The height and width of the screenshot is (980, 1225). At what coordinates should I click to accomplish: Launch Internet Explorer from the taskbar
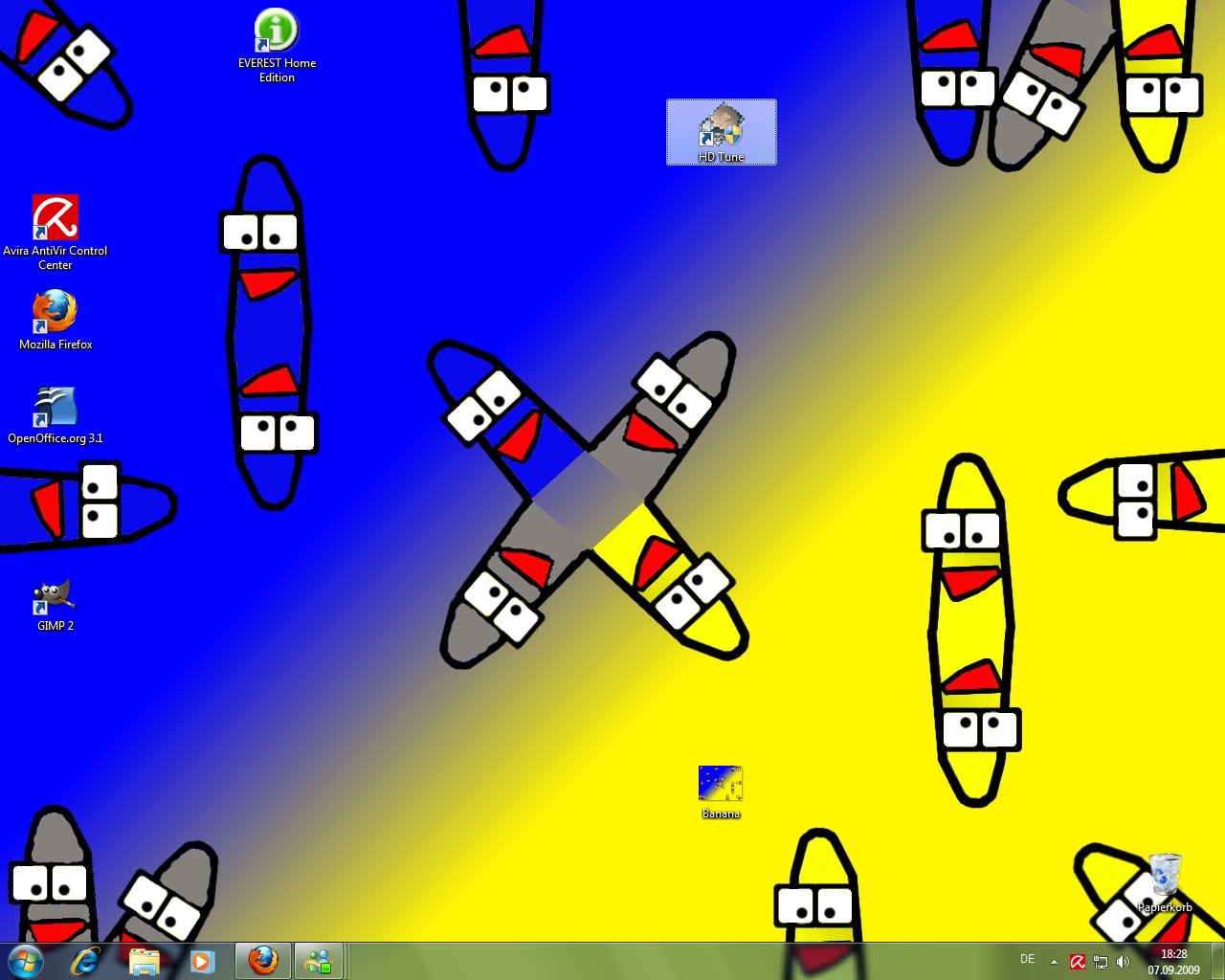click(x=86, y=961)
